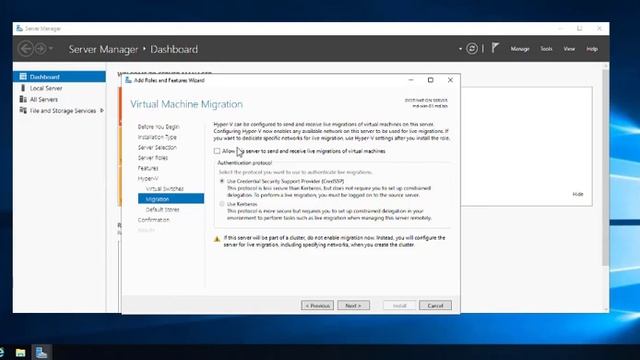Go to Virtual Switches step
This screenshot has width=640, height=360.
click(164, 189)
